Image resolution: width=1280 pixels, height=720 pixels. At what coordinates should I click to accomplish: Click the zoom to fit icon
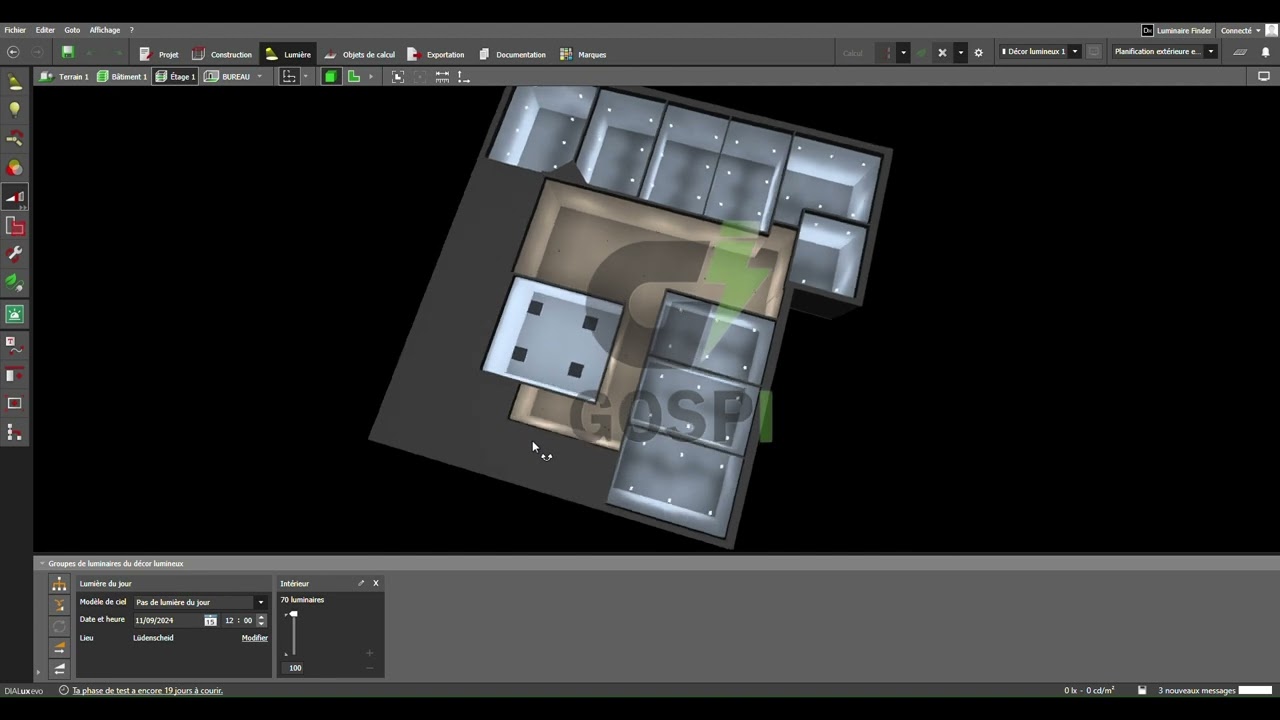tap(398, 77)
